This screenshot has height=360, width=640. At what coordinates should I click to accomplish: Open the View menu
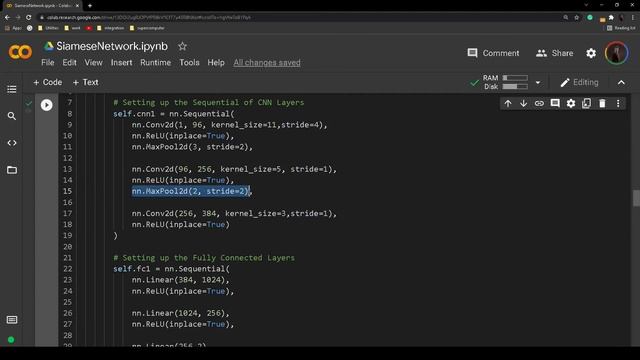point(93,62)
